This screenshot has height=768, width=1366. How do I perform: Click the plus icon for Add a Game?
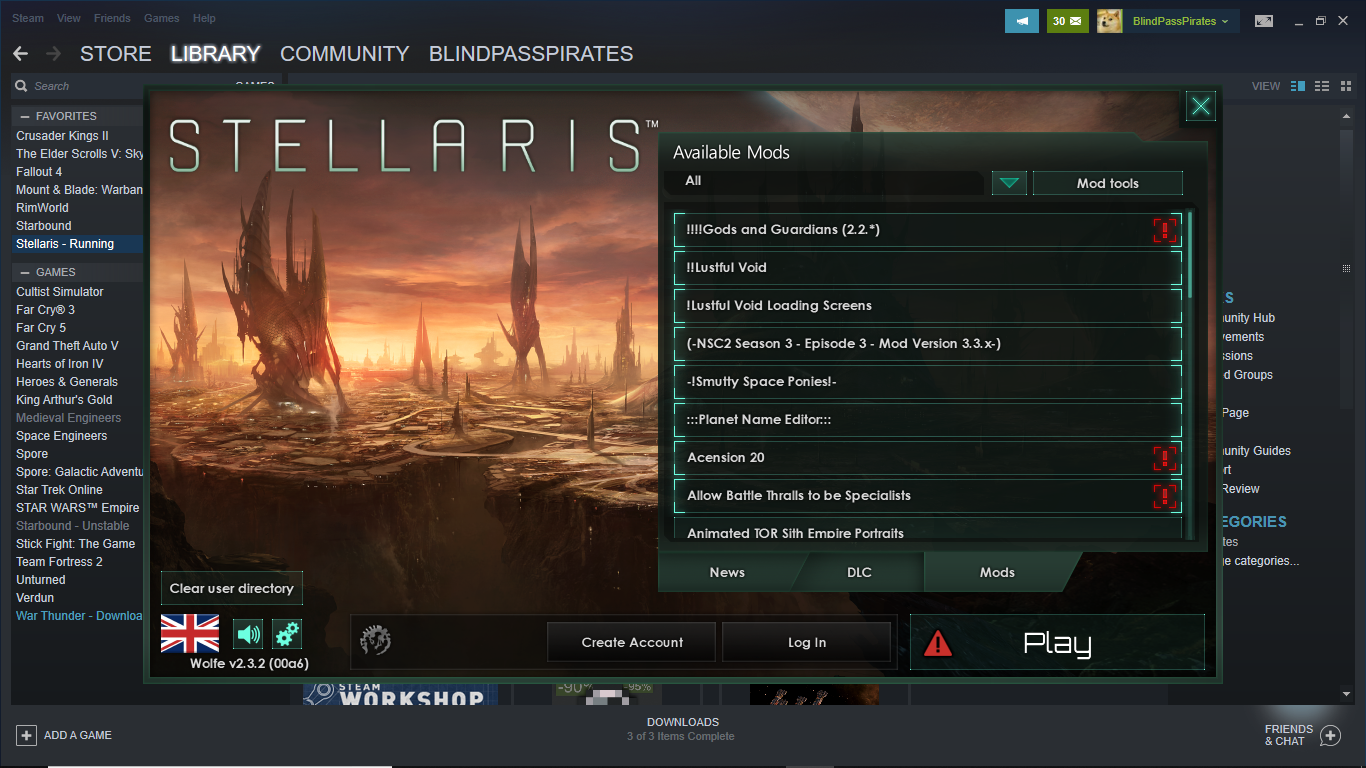pyautogui.click(x=26, y=735)
